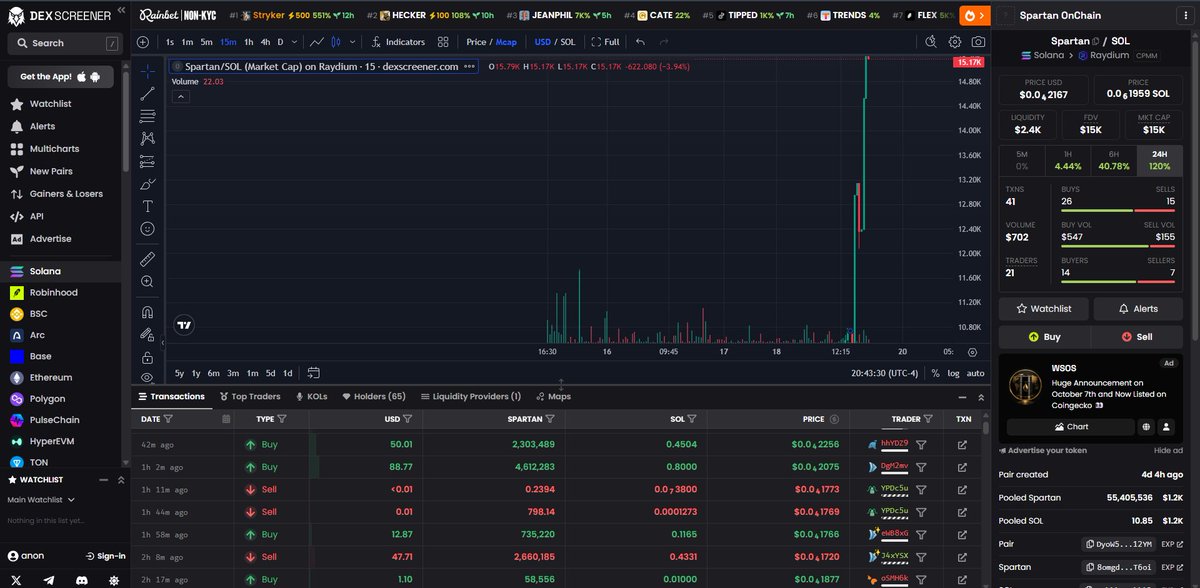The width and height of the screenshot is (1200, 588).
Task: Toggle the log price scale
Action: click(x=953, y=373)
